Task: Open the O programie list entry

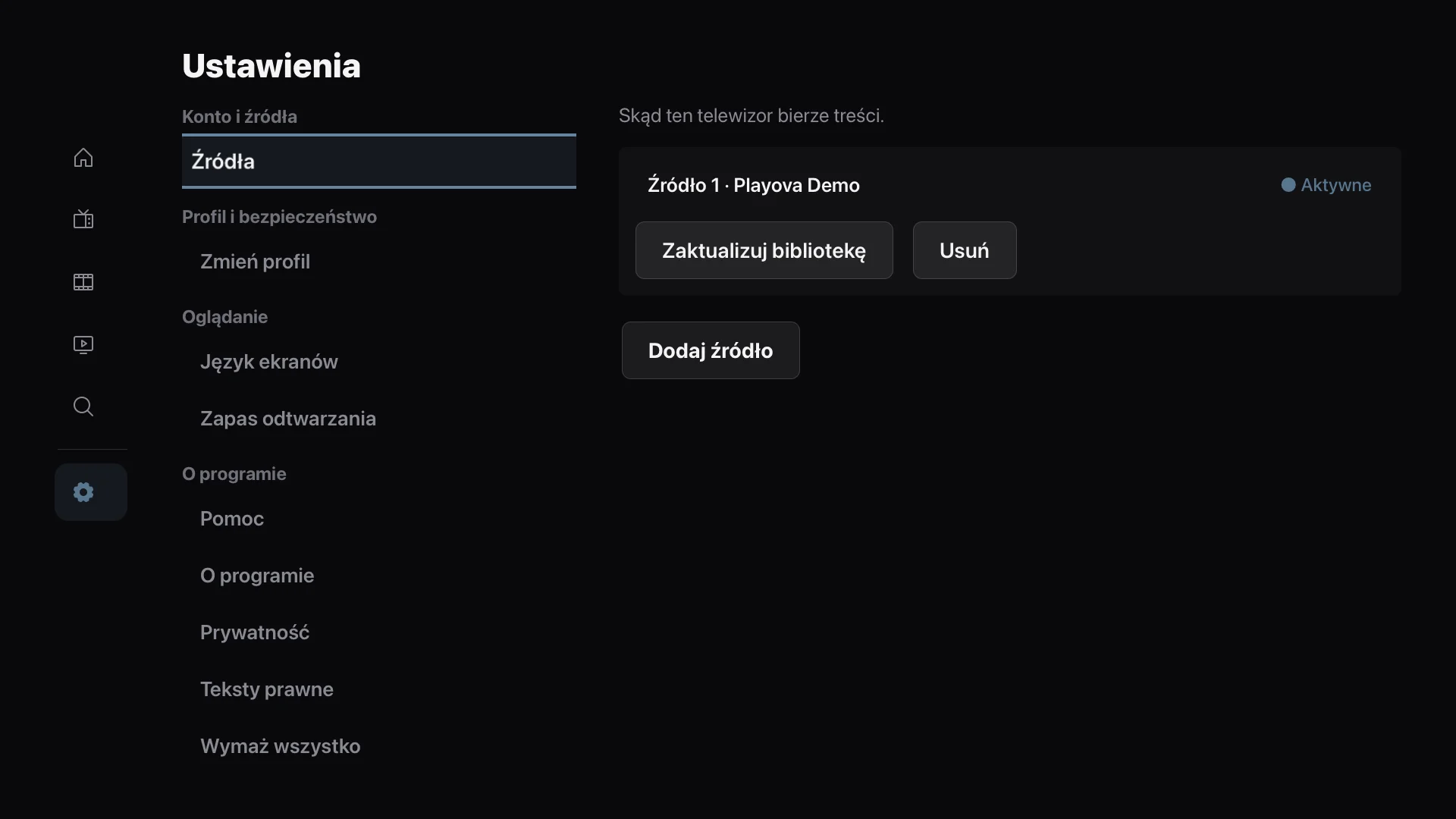Action: [x=379, y=576]
